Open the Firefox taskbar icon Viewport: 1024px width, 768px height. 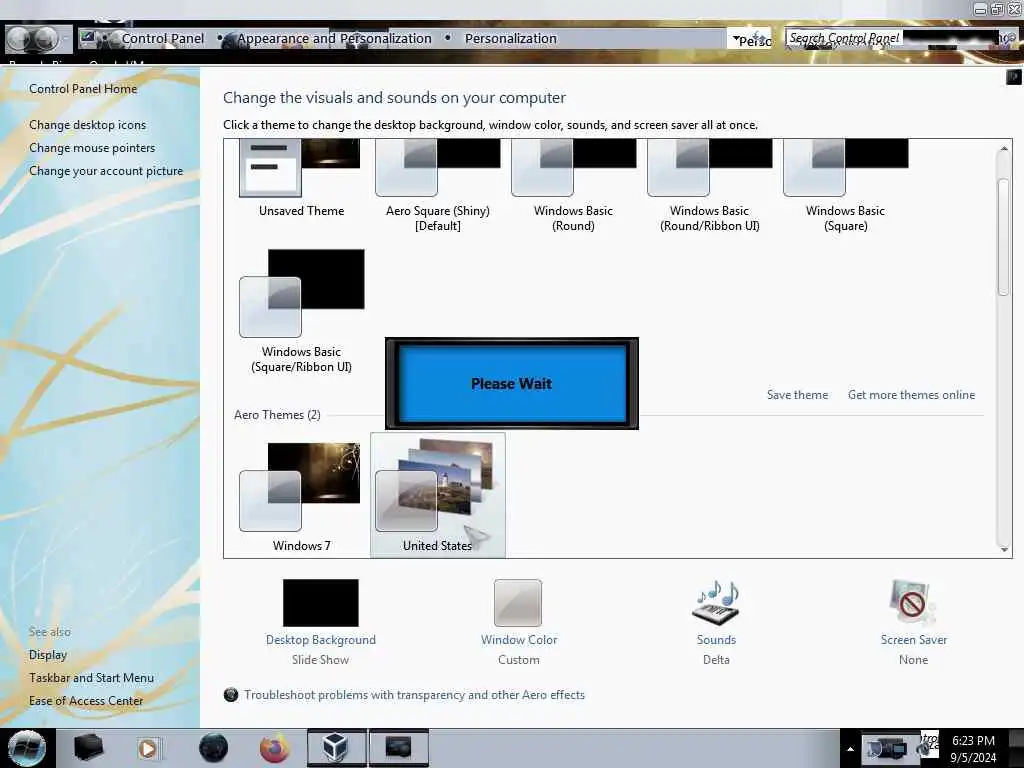pos(274,748)
